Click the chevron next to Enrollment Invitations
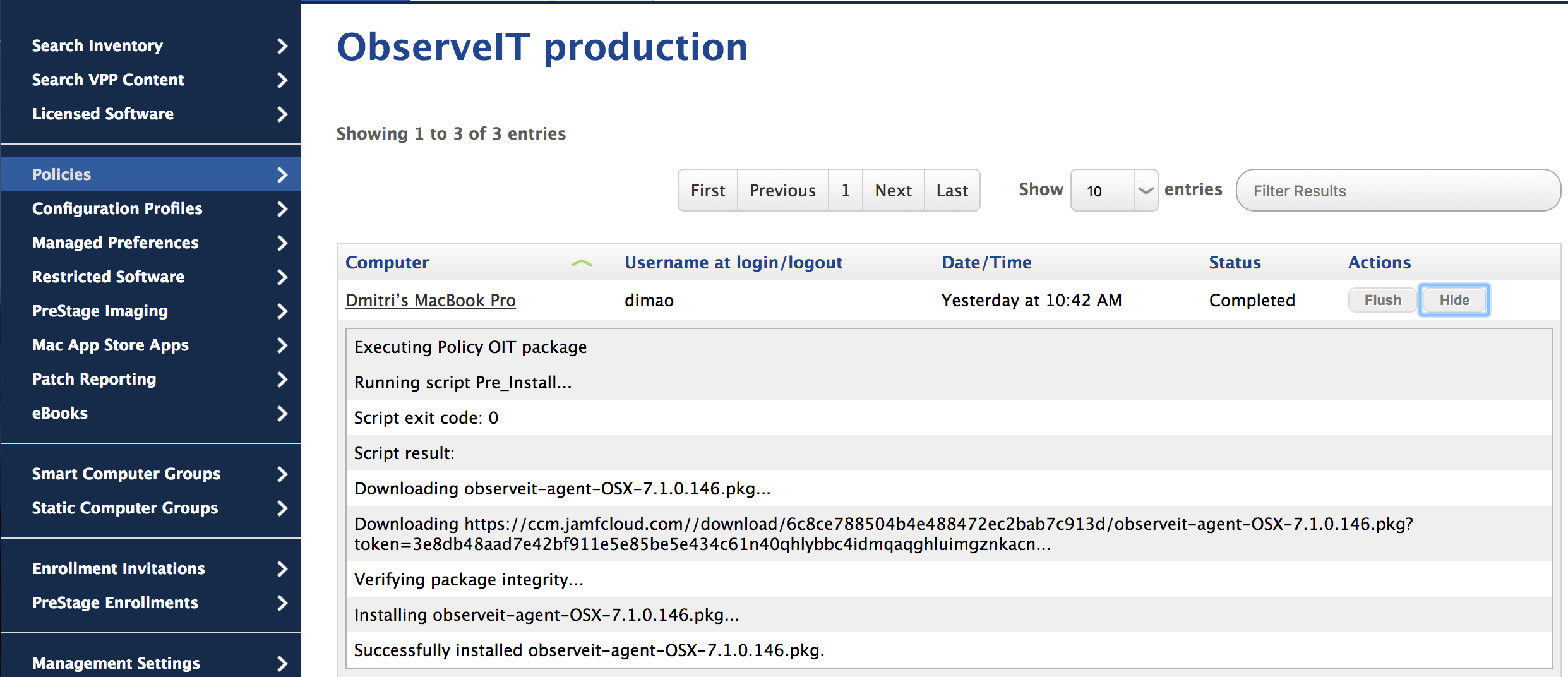The image size is (1568, 677). [282, 569]
